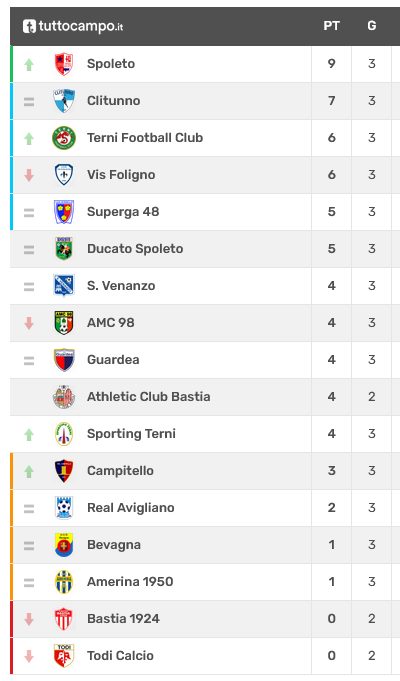Open the Ducato Spoleto team page

point(135,249)
